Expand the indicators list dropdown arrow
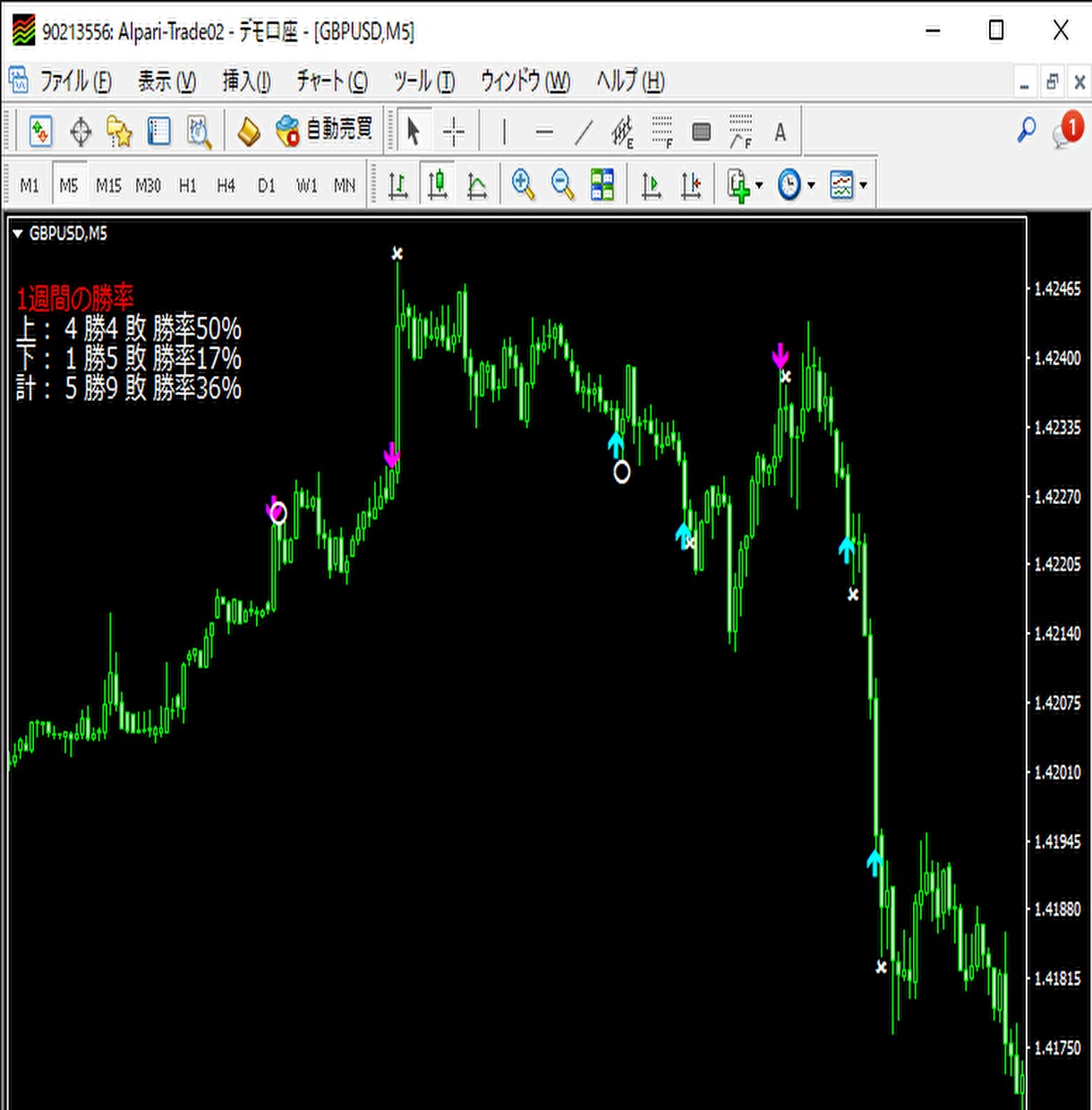The height and width of the screenshot is (1110, 1092). (x=759, y=185)
